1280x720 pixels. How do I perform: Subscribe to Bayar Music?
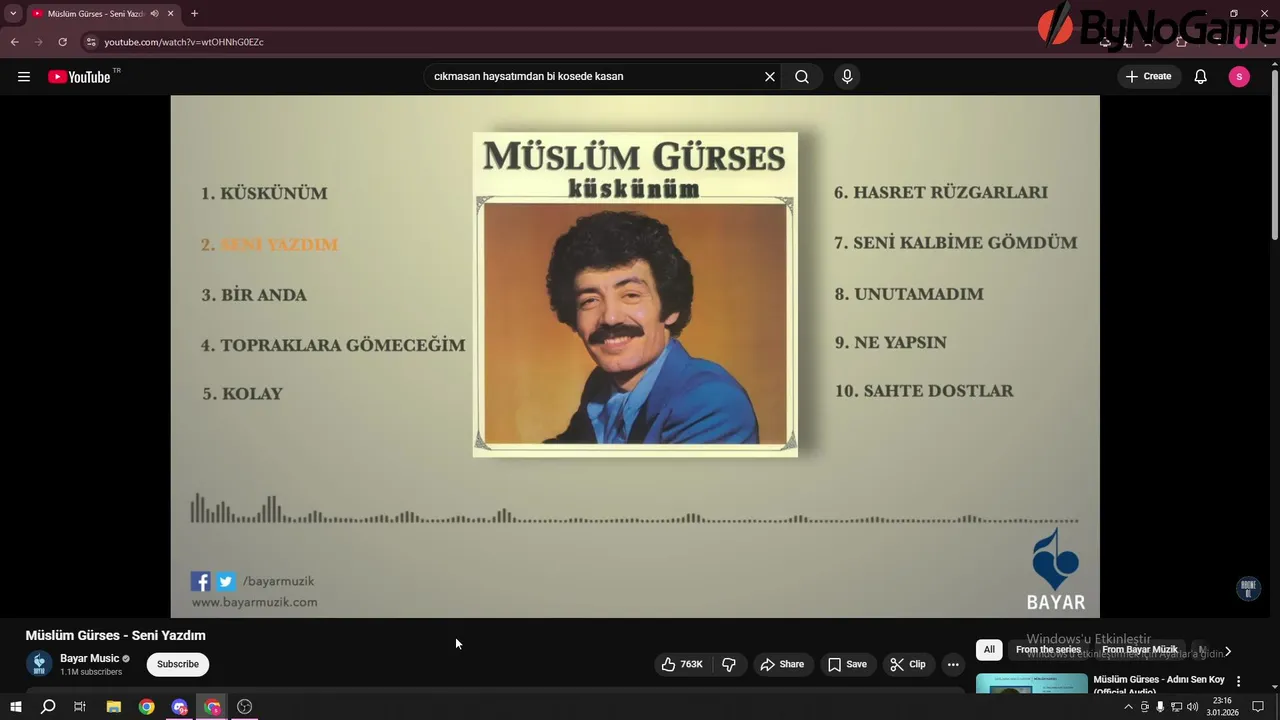178,664
